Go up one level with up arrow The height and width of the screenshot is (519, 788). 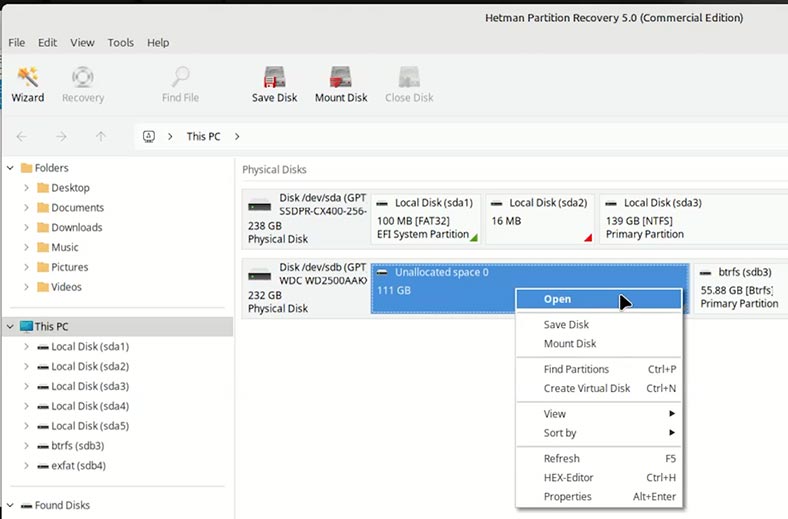point(101,136)
